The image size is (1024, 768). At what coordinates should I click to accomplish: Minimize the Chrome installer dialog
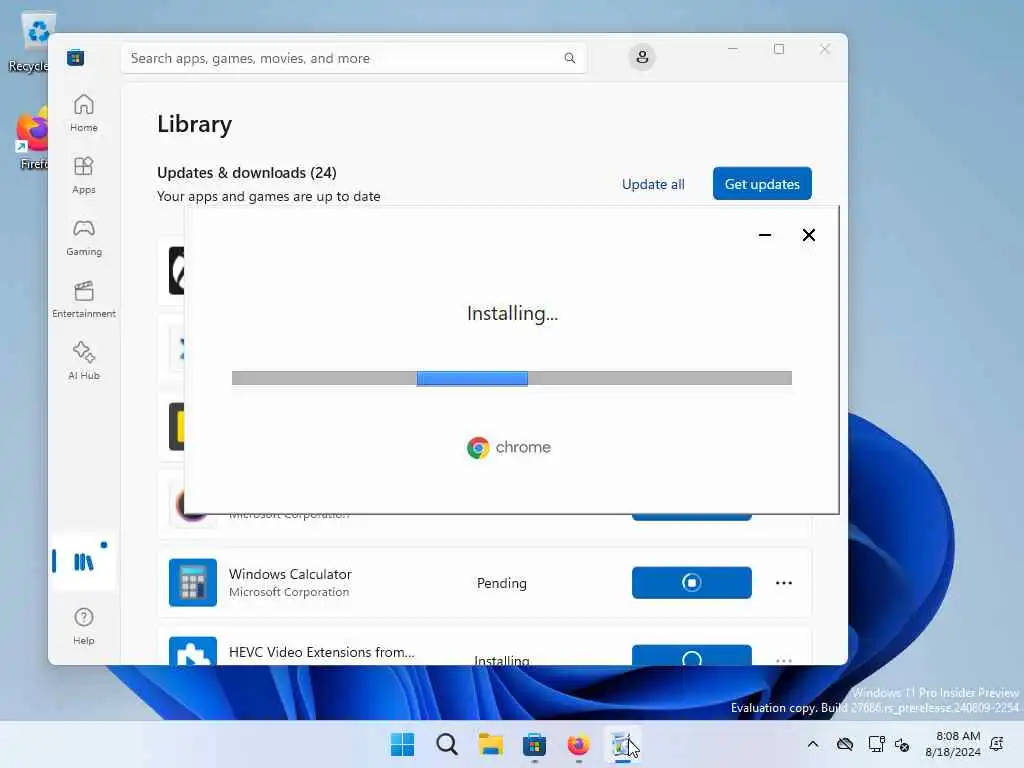(x=765, y=235)
